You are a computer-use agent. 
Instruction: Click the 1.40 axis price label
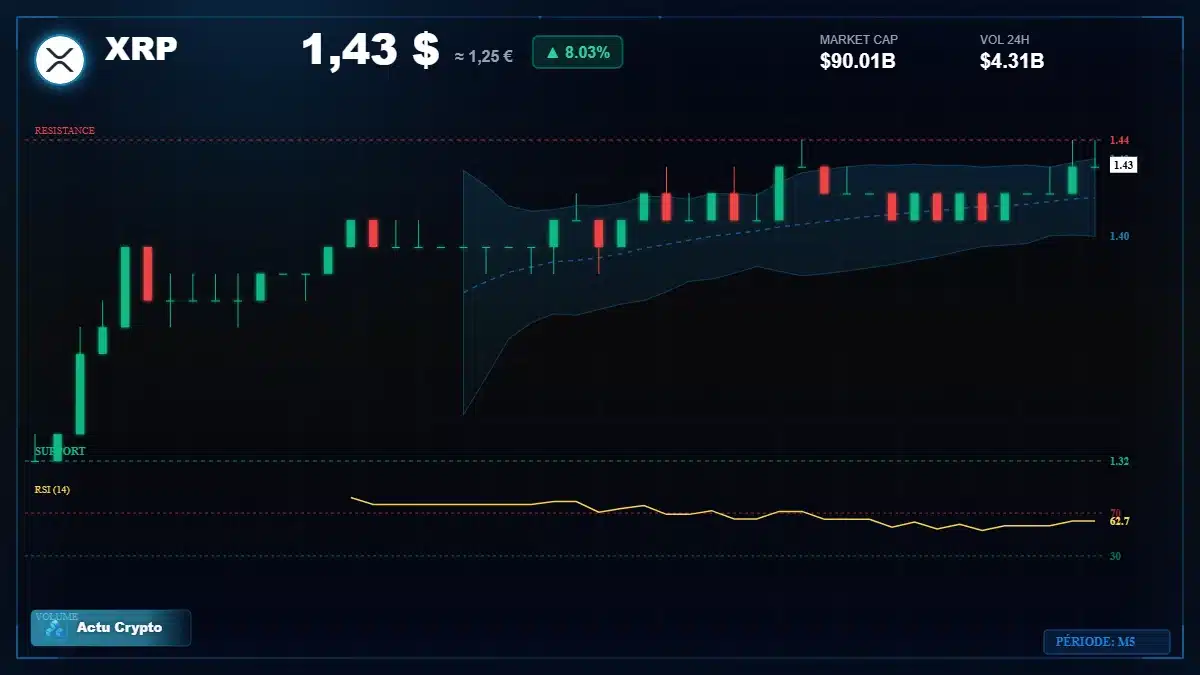1119,236
